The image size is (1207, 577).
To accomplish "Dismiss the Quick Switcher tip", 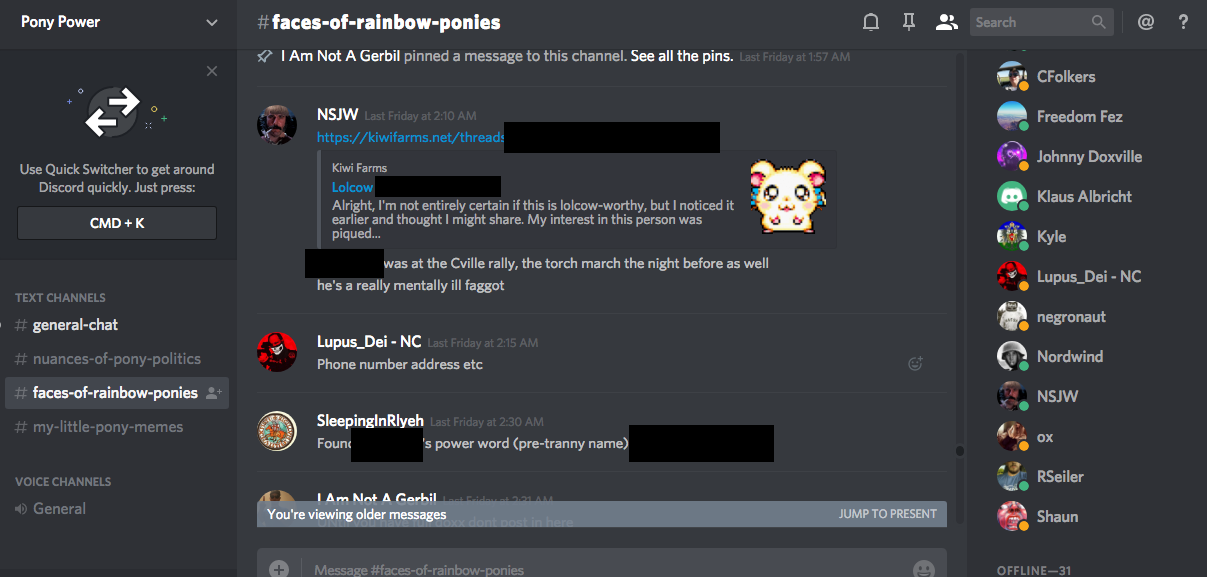I will tap(212, 71).
